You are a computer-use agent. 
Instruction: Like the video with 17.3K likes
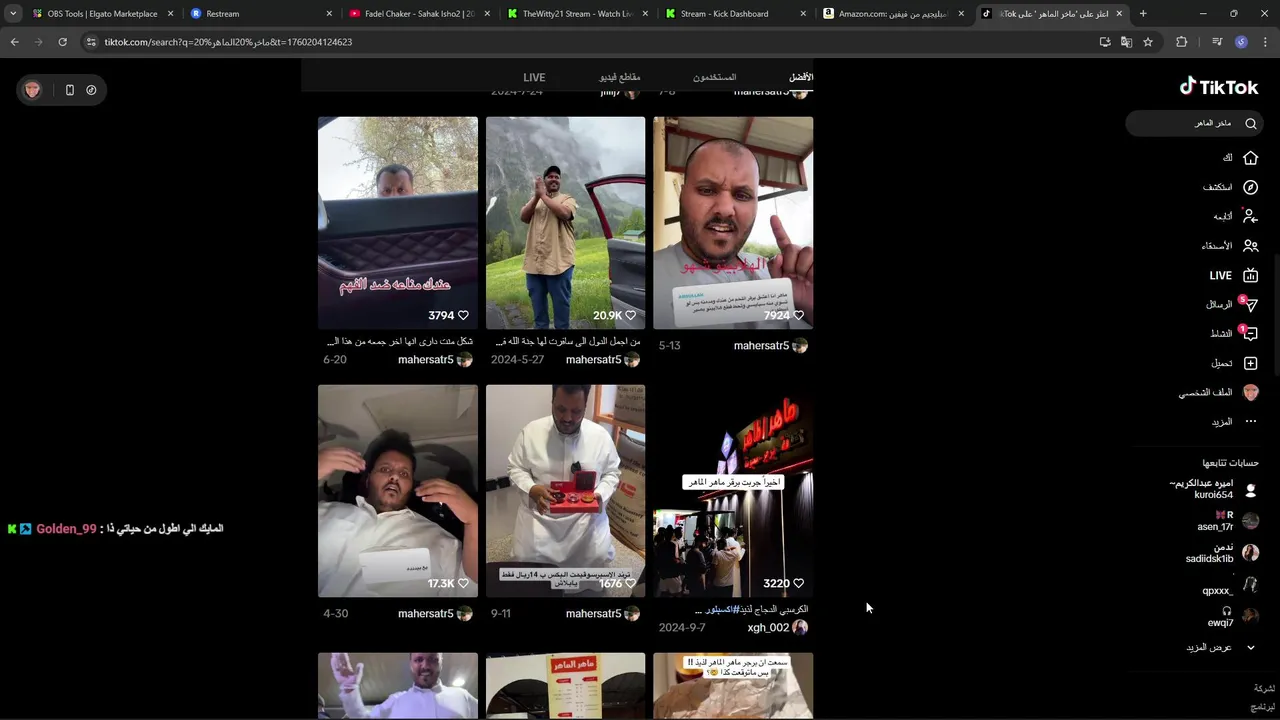tap(463, 583)
